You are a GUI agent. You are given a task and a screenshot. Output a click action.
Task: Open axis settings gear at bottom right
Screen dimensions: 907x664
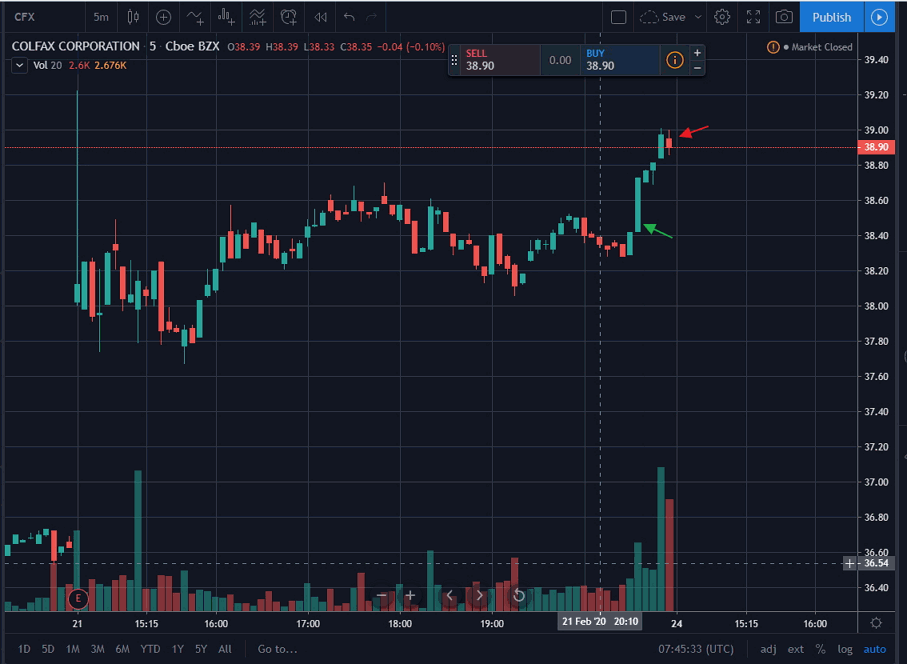click(x=876, y=623)
